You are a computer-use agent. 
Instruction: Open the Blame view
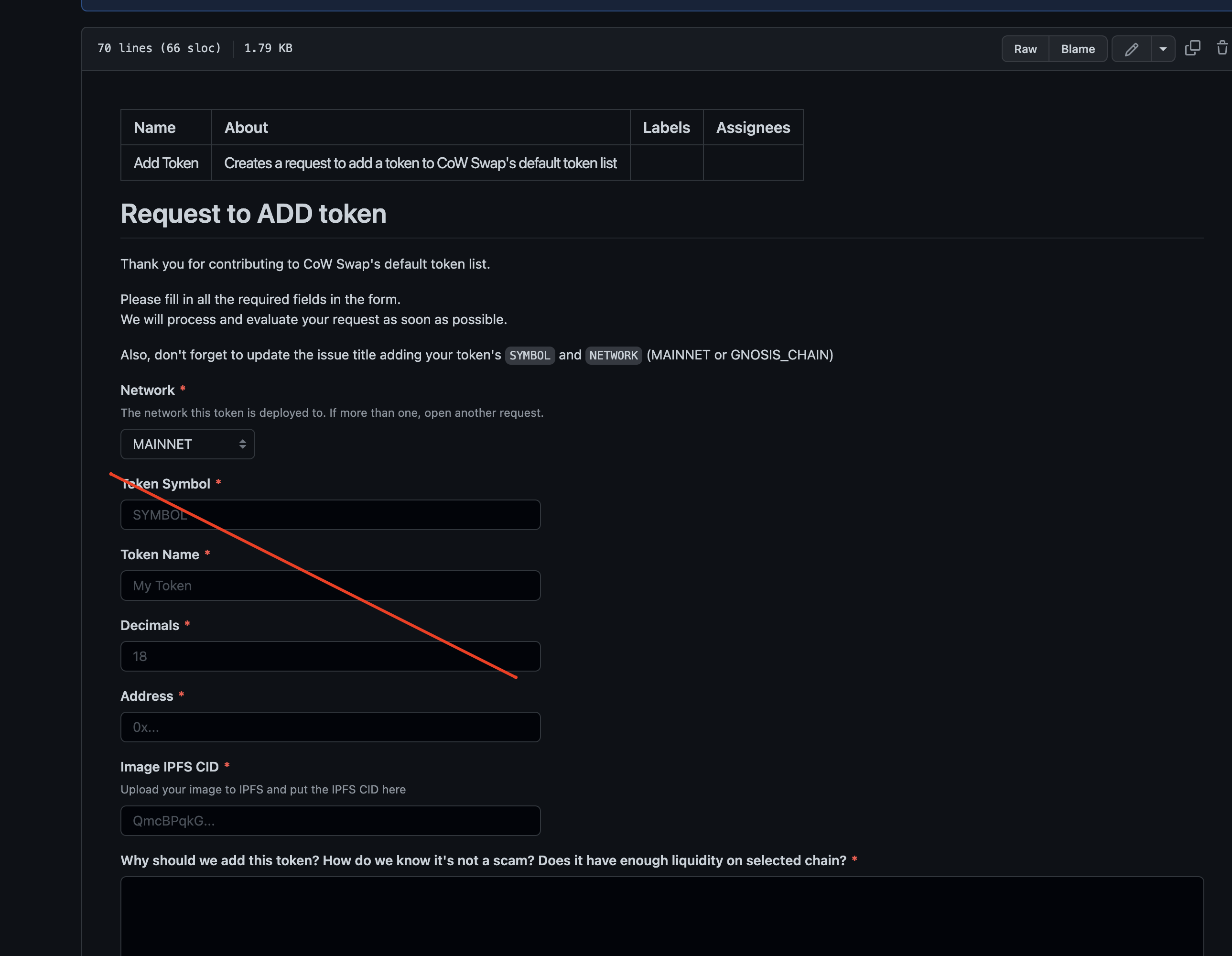(1078, 49)
